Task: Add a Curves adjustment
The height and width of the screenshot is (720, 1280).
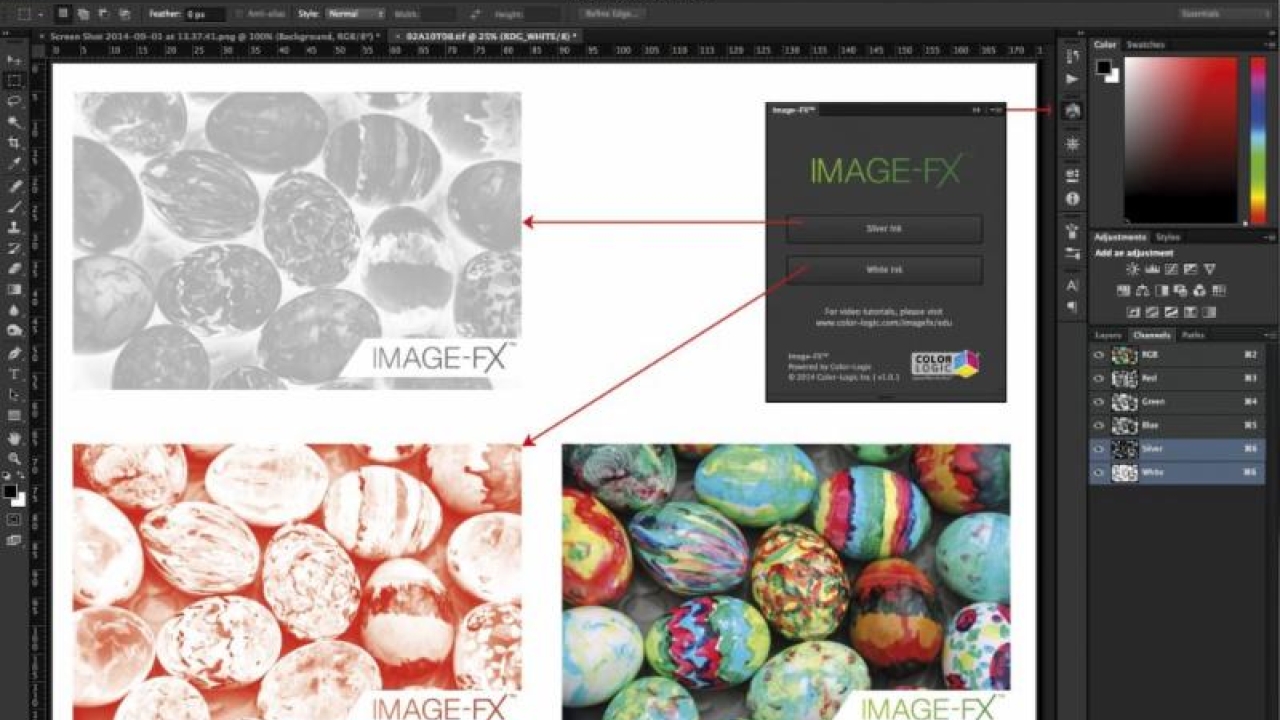Action: (1171, 269)
